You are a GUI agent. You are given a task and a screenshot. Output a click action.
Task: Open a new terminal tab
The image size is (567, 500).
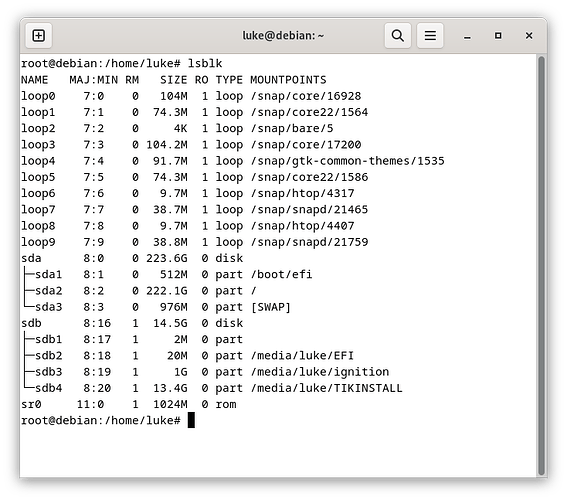click(39, 36)
